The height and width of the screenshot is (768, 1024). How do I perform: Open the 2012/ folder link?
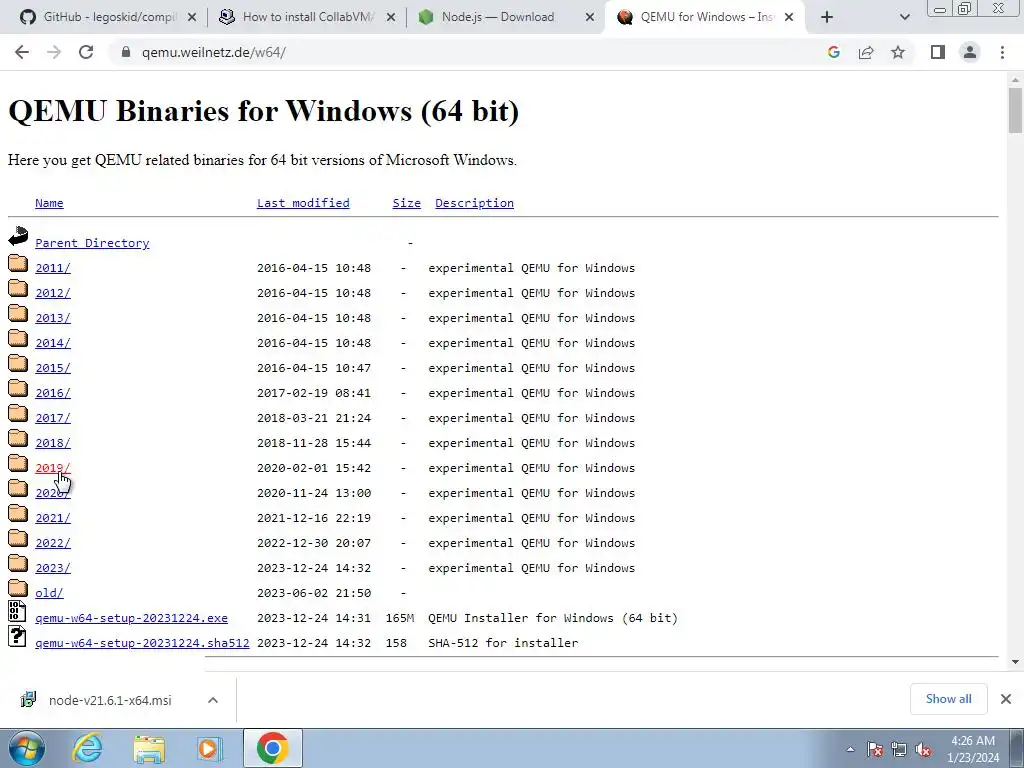coord(53,293)
